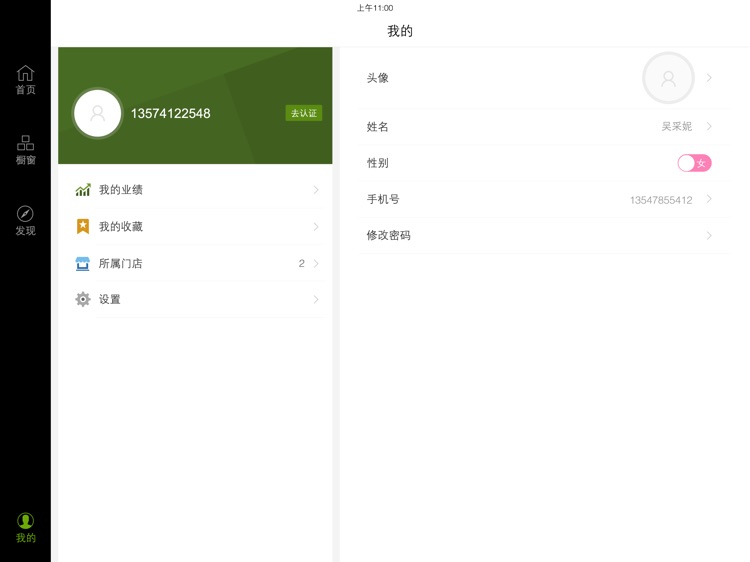This screenshot has height=562, width=750.
Task: Click the 我的业绩 chart icon
Action: coord(83,190)
